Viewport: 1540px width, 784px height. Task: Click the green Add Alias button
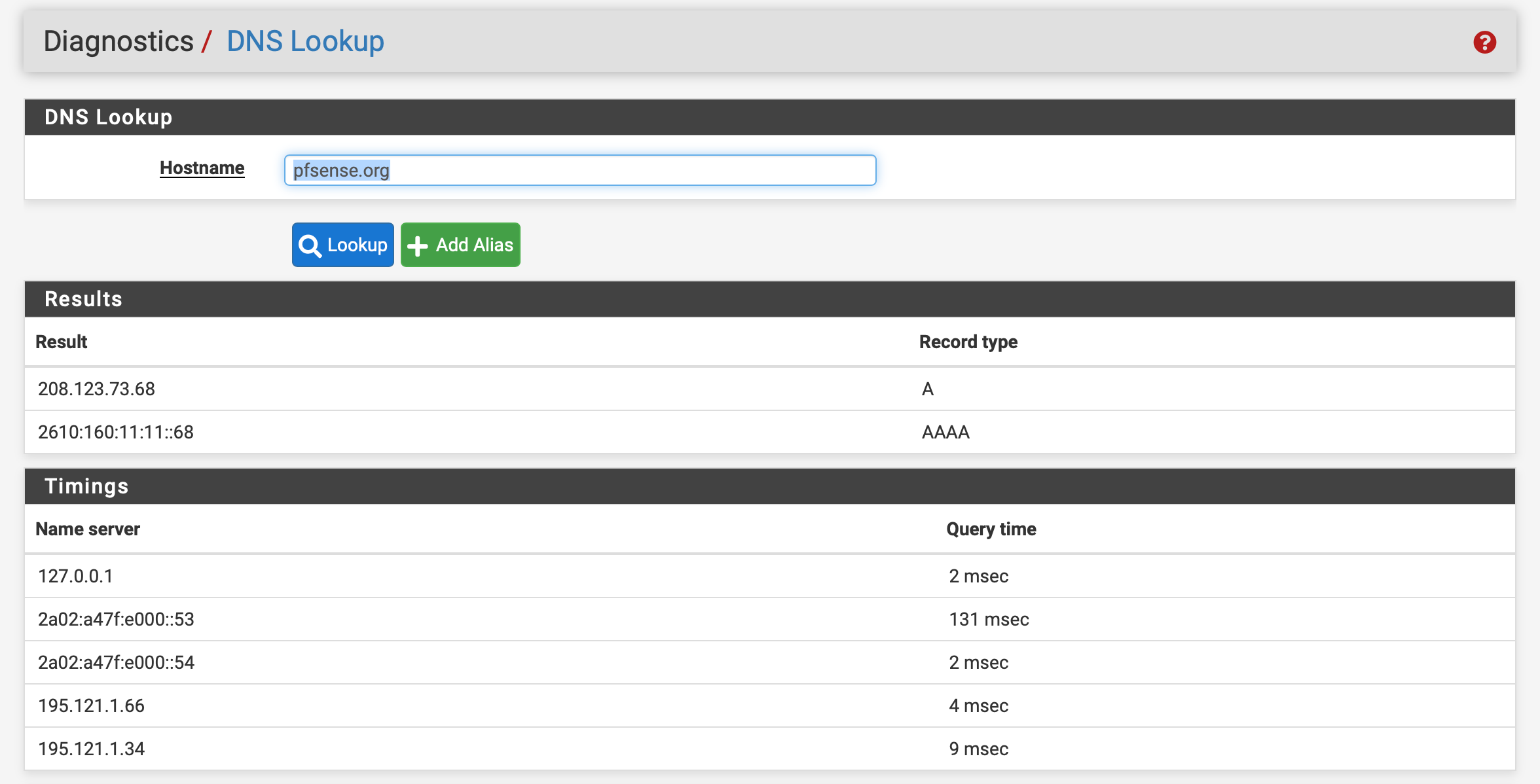click(x=460, y=245)
